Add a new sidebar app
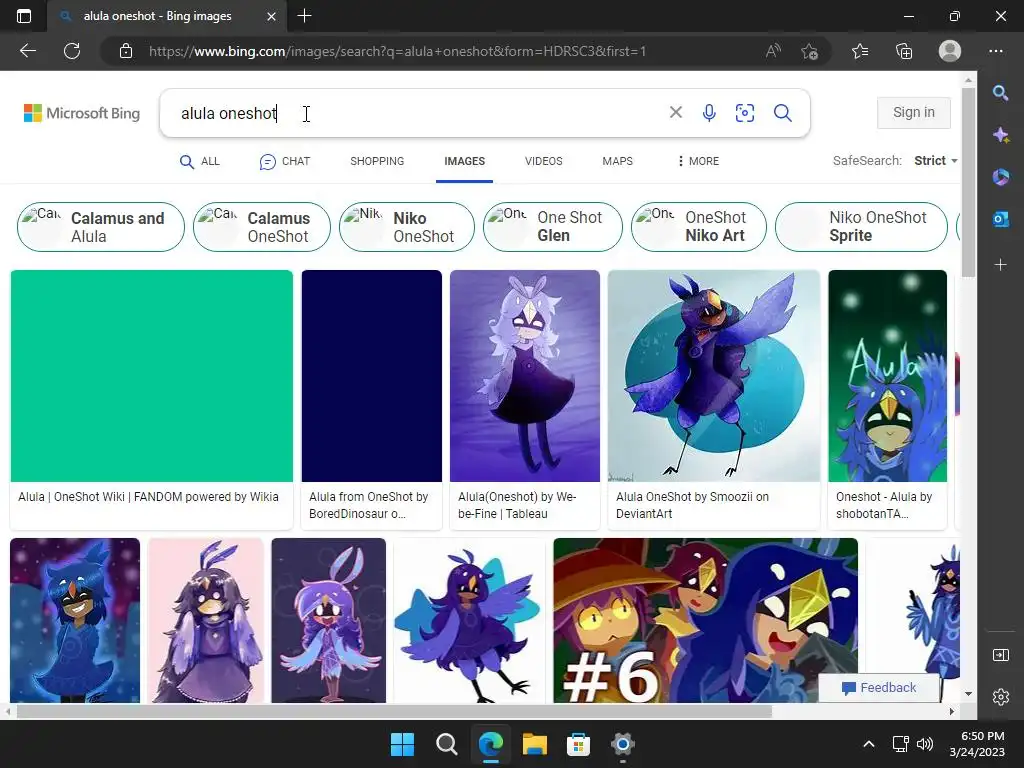 [1000, 264]
